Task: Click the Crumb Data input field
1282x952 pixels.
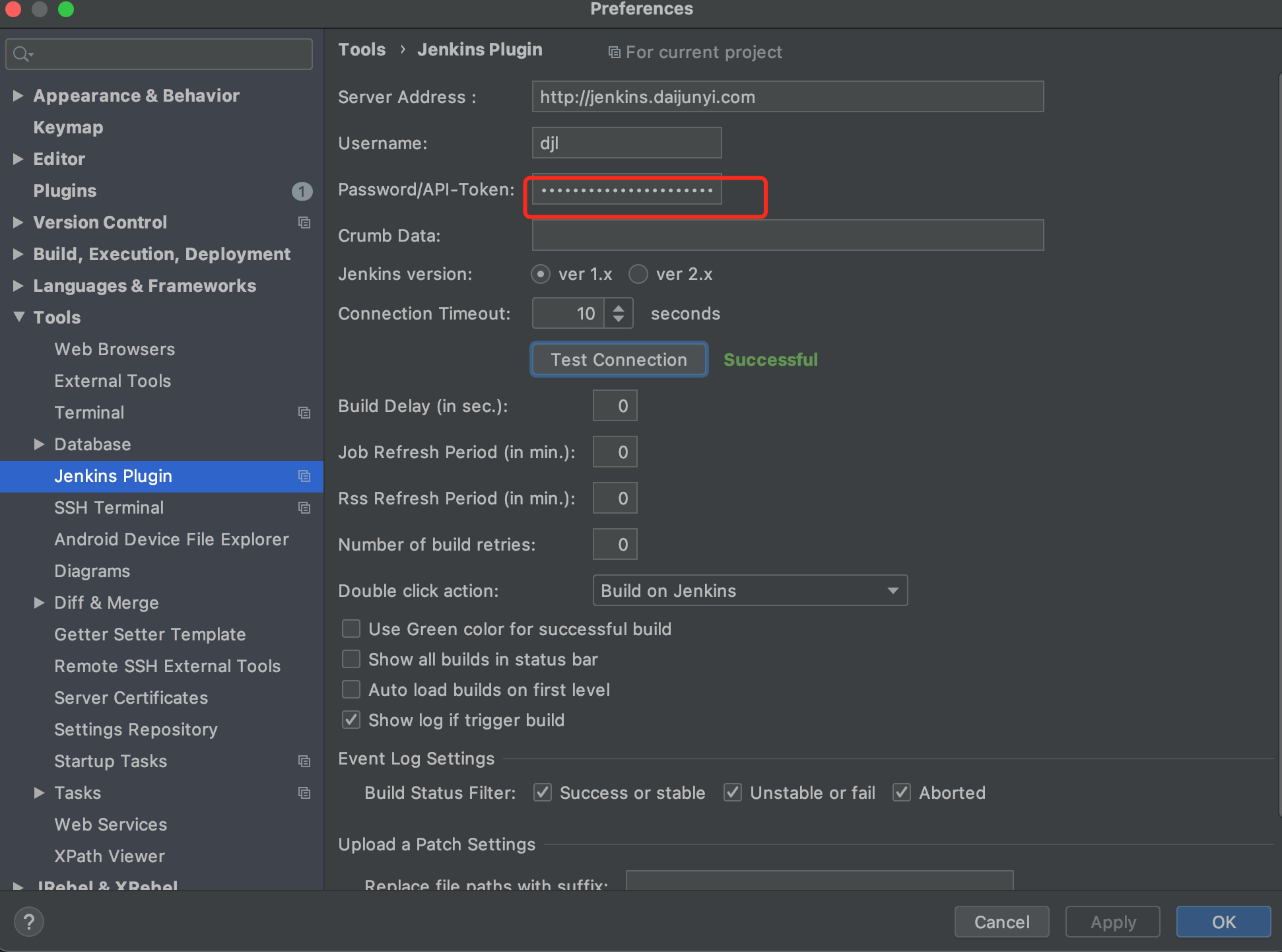Action: [788, 235]
